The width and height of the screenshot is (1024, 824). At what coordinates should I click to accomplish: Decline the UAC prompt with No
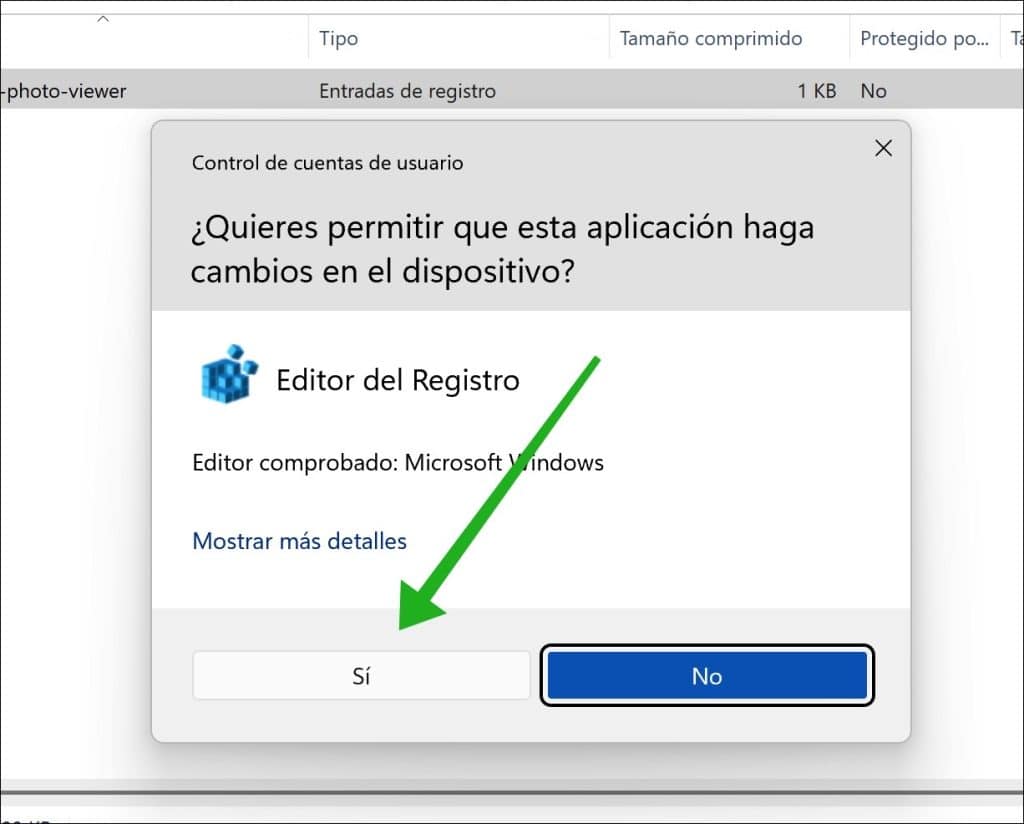pos(707,675)
